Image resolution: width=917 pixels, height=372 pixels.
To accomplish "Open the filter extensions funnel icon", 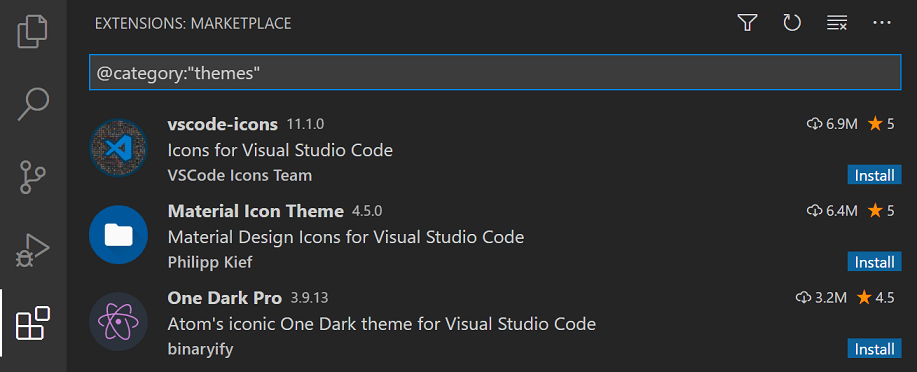I will (747, 23).
